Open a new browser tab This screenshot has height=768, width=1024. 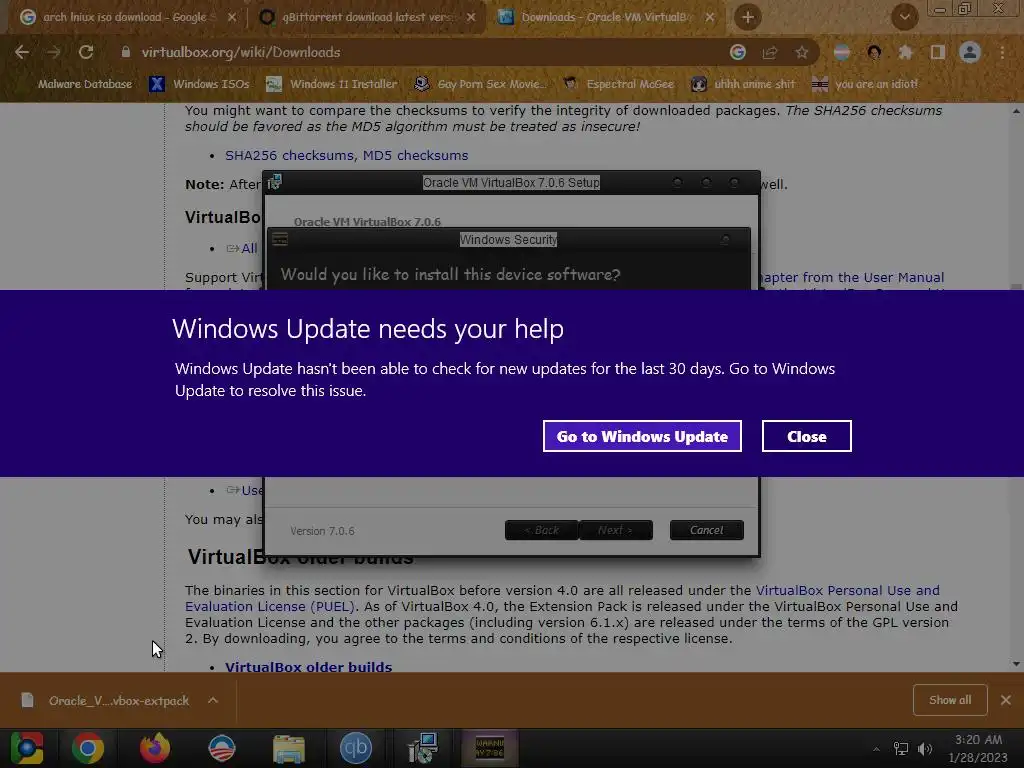[x=748, y=17]
